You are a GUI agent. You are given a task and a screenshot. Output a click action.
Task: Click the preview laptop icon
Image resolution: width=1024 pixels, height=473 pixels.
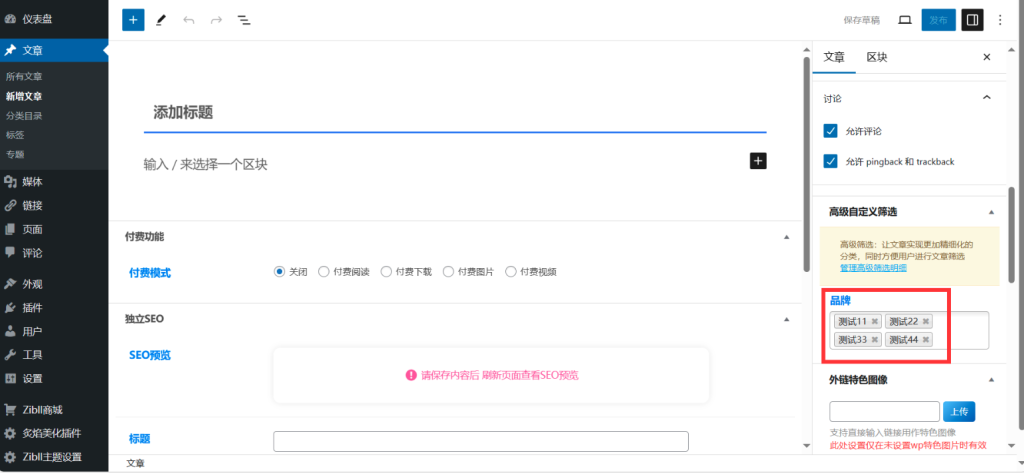[x=904, y=20]
